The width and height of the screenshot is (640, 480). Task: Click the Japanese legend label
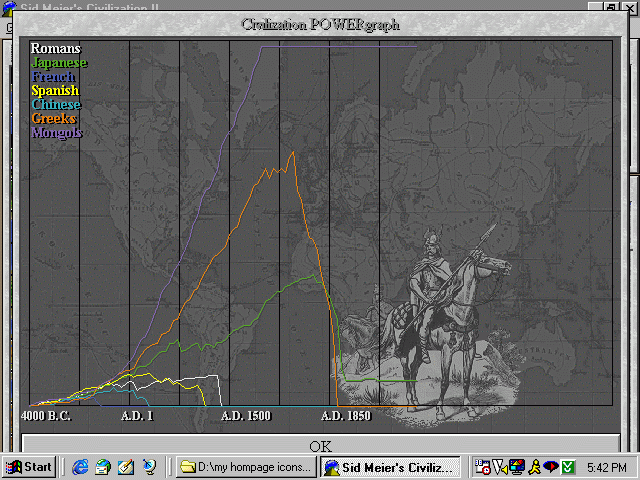(x=59, y=63)
